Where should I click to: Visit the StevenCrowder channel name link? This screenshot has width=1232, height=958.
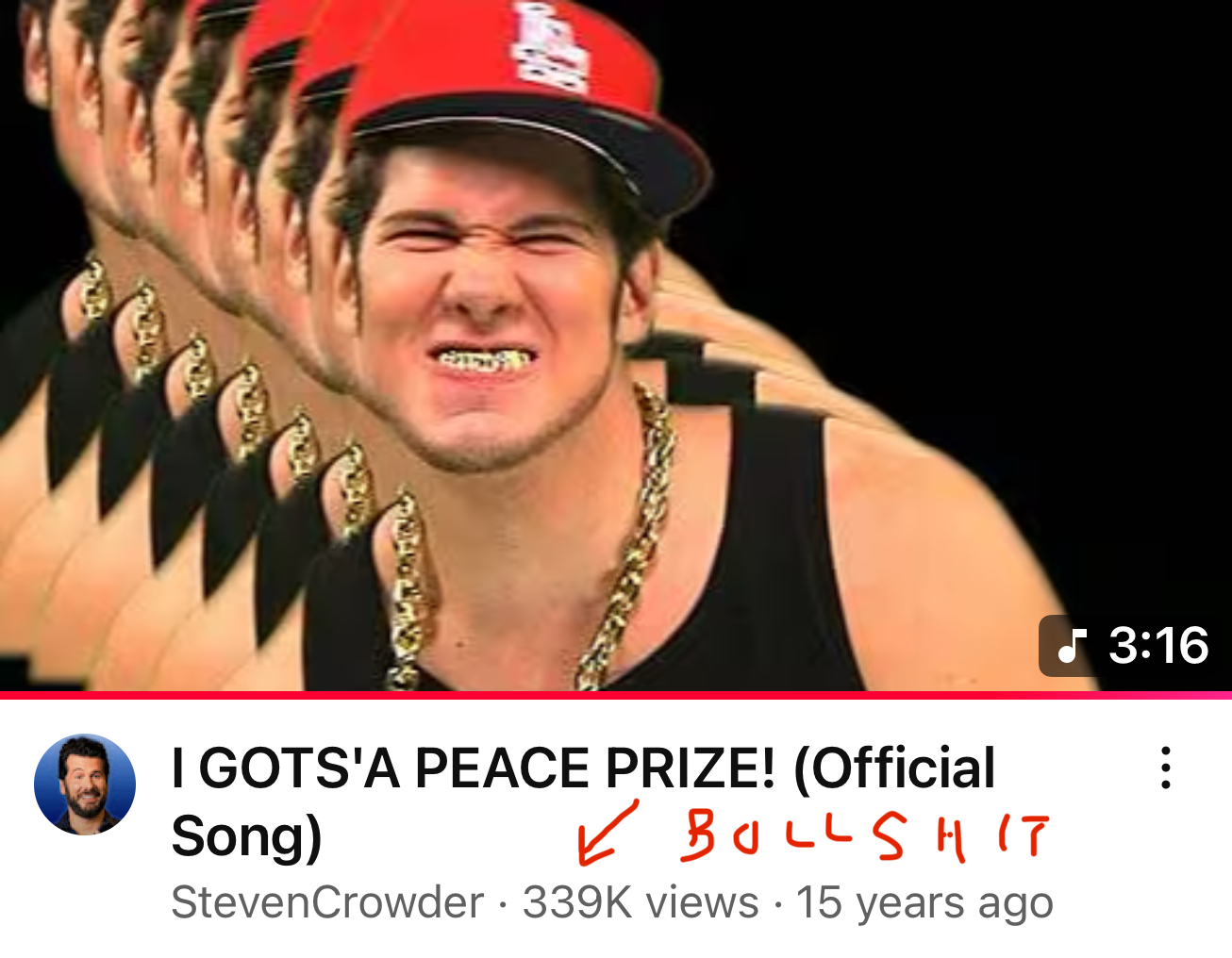(327, 902)
